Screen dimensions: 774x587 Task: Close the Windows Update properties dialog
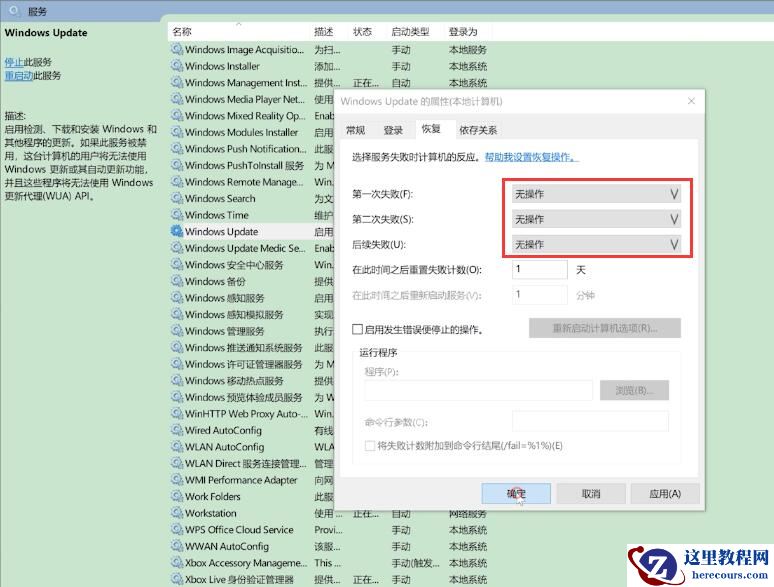[691, 101]
